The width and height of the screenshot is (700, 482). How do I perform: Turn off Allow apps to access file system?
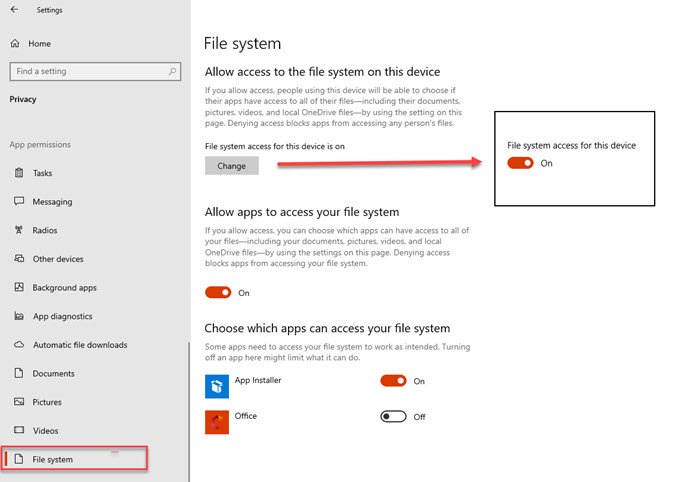click(218, 293)
